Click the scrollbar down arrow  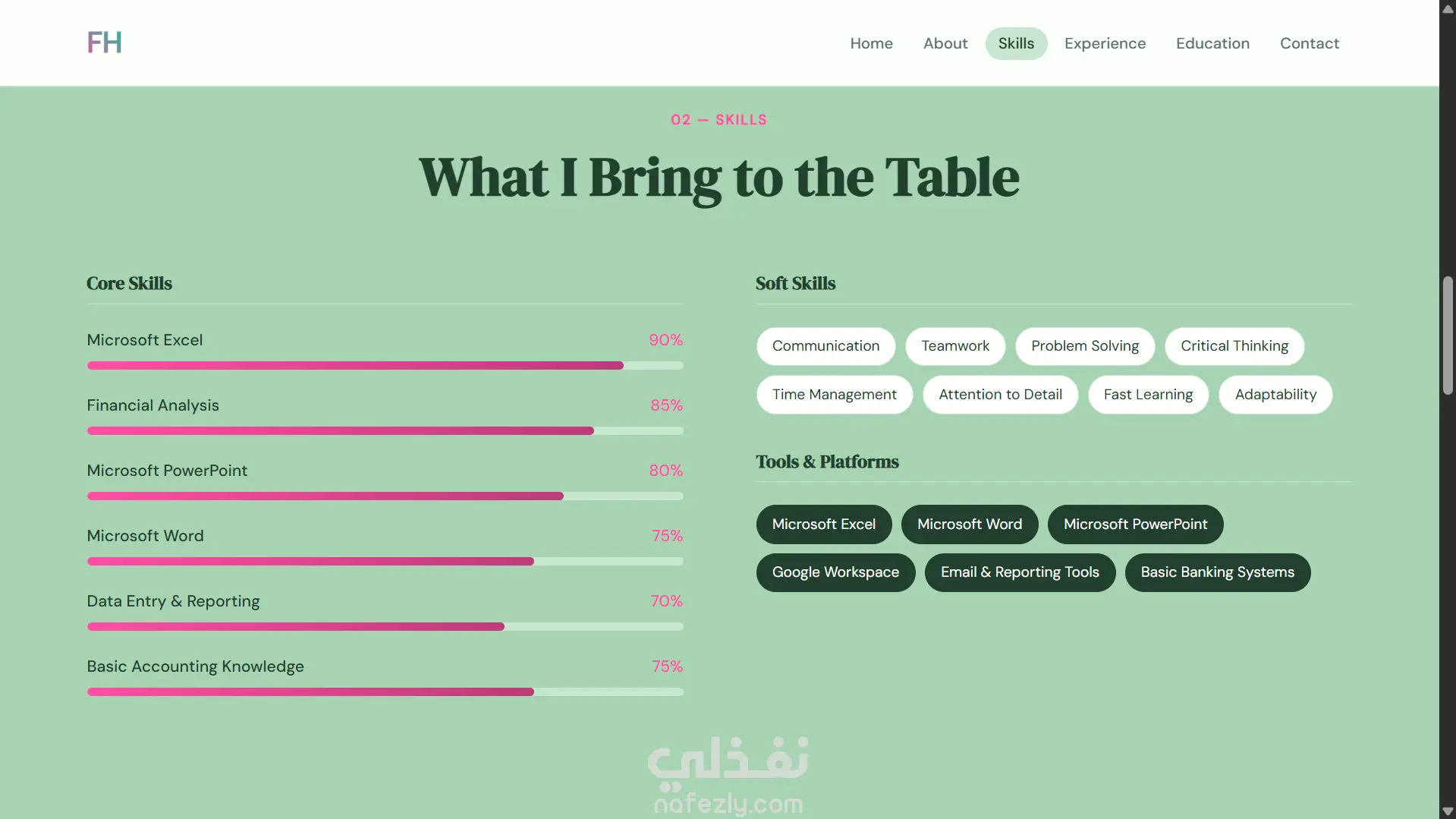tap(1448, 811)
